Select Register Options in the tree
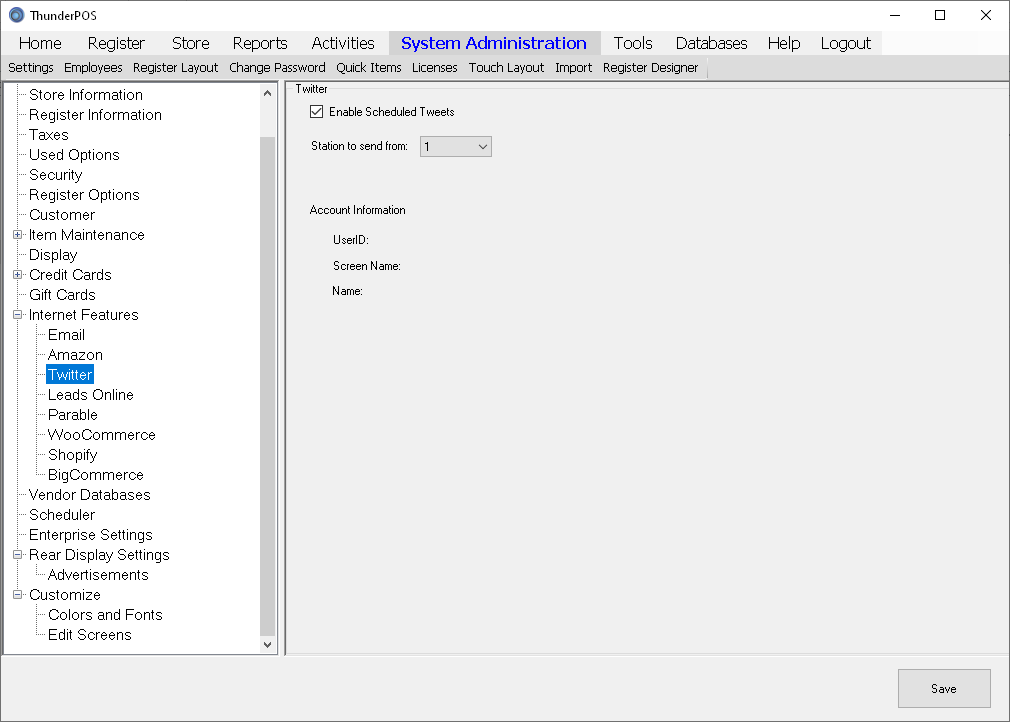Screen dimensions: 1010x722 [84, 195]
